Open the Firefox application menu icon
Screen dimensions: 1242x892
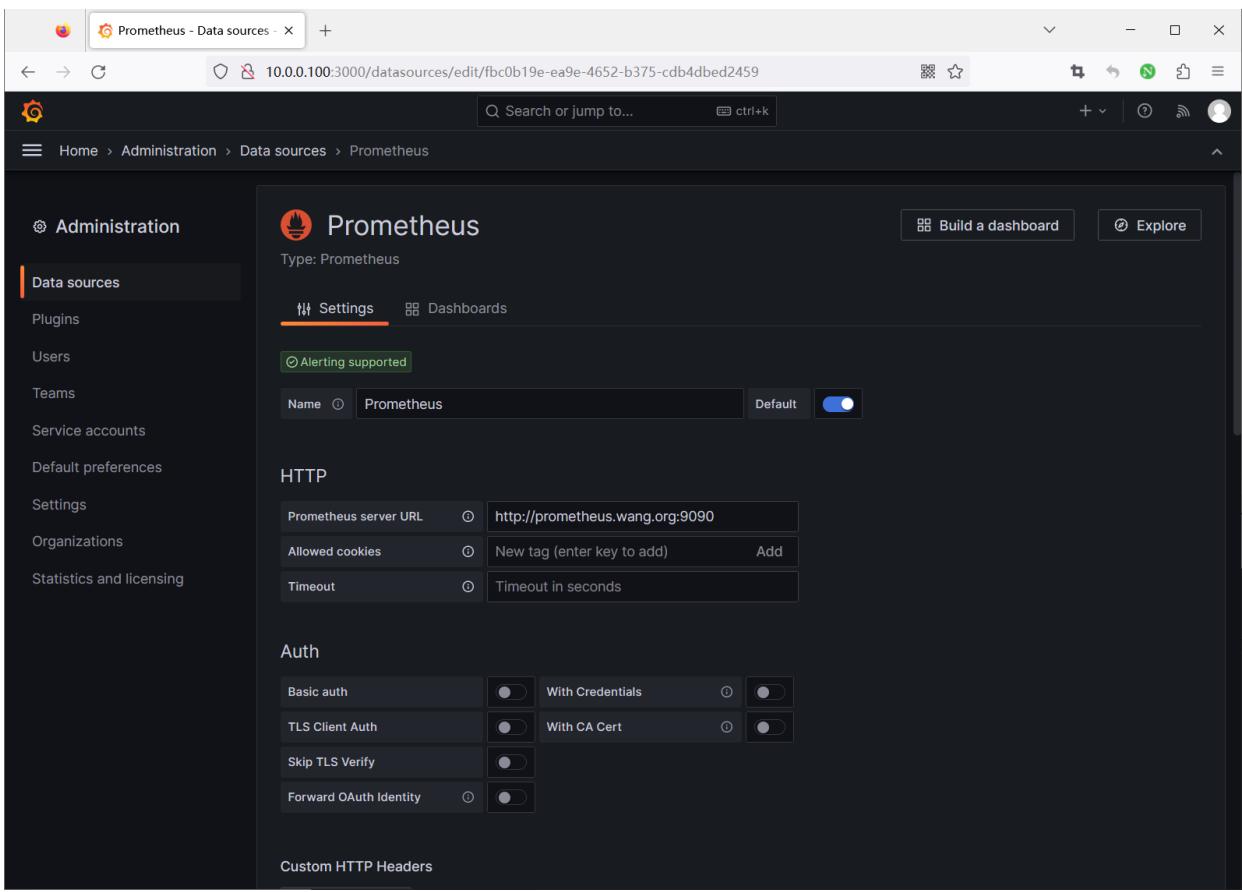[x=1219, y=72]
